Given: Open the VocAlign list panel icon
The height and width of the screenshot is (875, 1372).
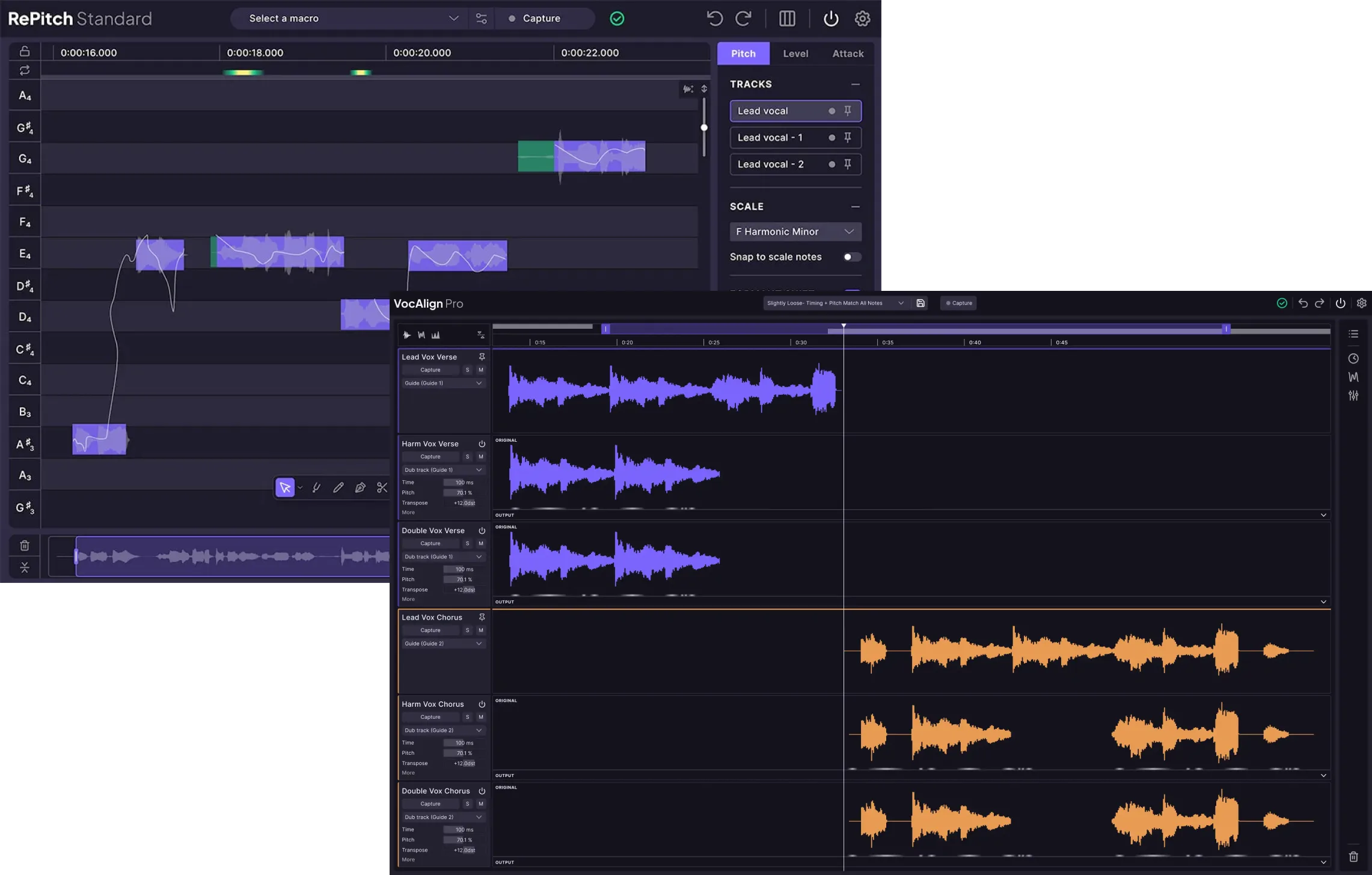Looking at the screenshot, I should click(1353, 334).
